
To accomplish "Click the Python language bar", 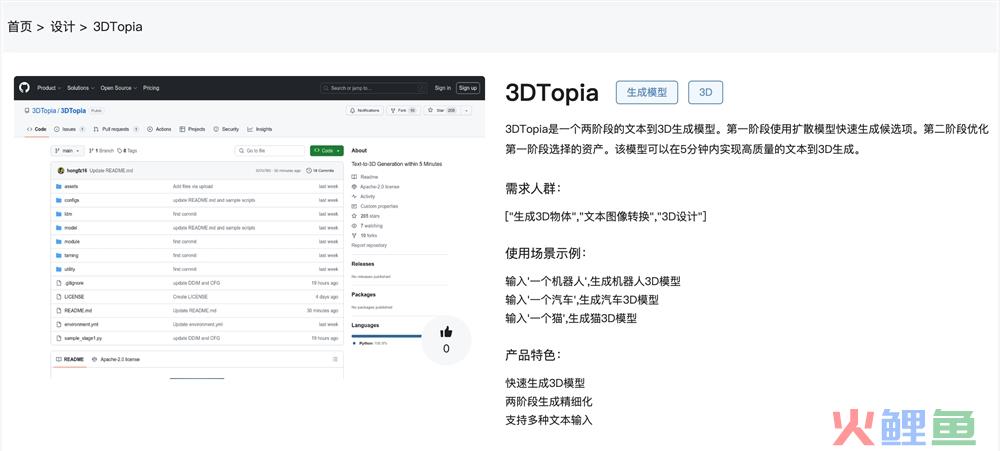I will pos(386,336).
